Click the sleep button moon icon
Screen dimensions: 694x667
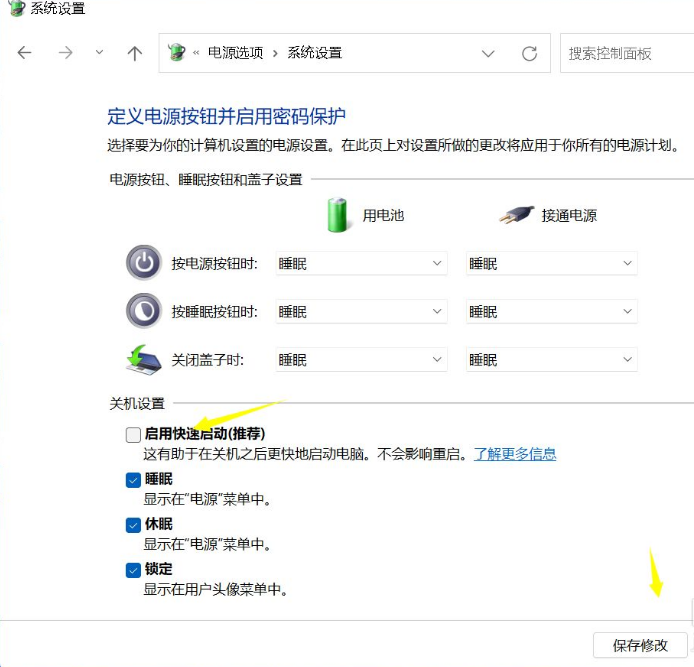[x=143, y=311]
